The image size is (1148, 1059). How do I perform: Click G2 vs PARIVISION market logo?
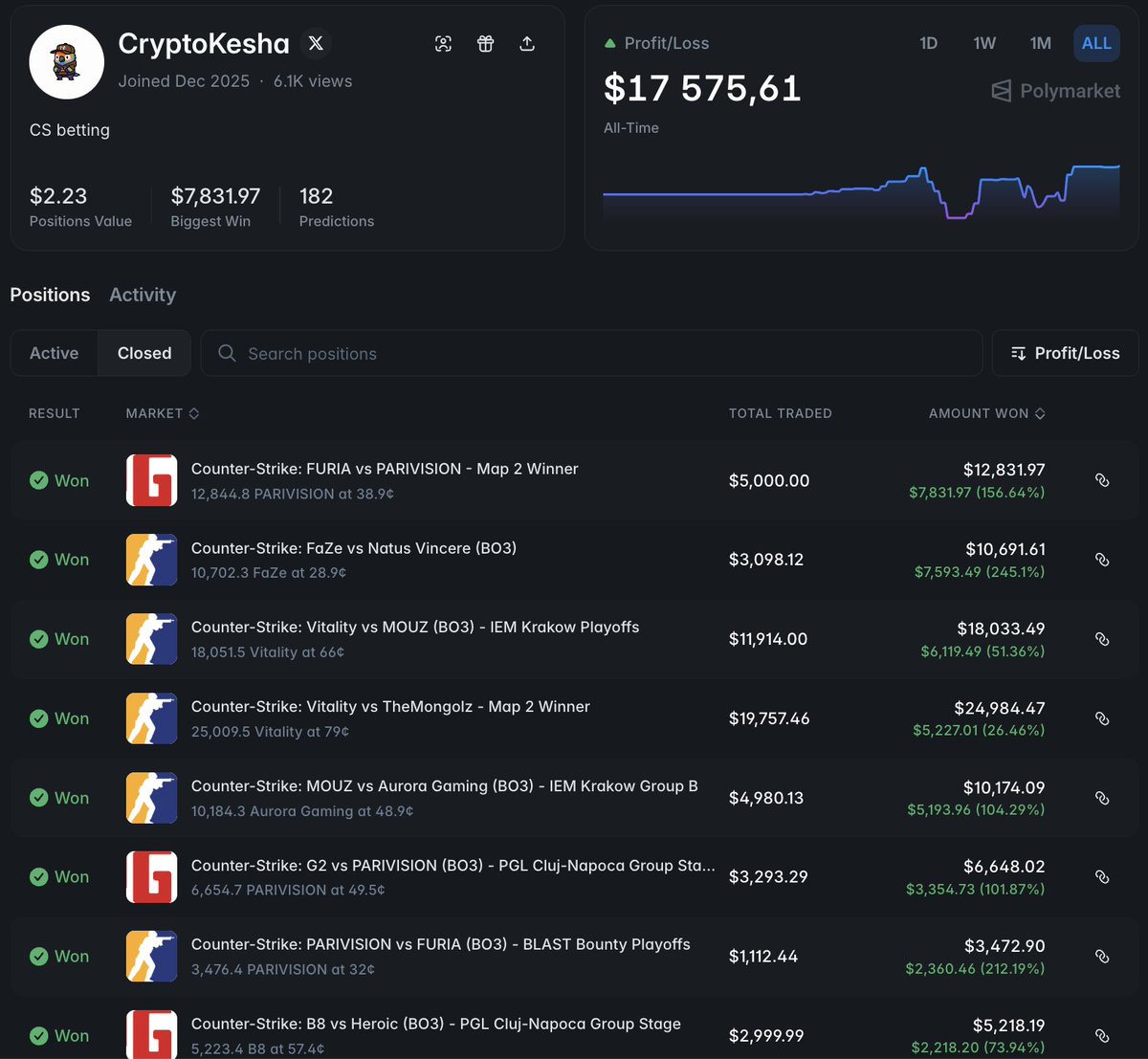tap(151, 876)
